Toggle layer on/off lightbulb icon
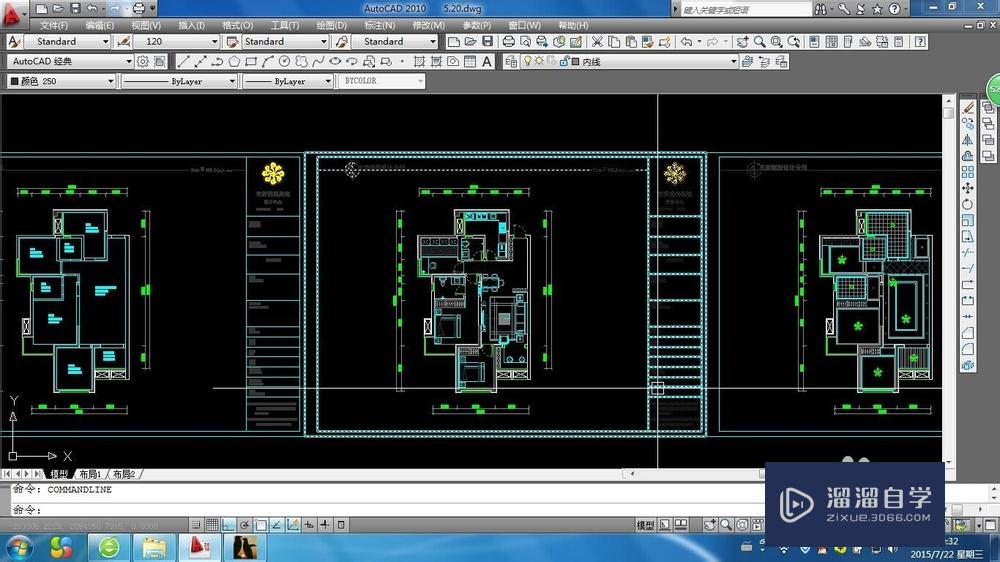 click(x=527, y=61)
